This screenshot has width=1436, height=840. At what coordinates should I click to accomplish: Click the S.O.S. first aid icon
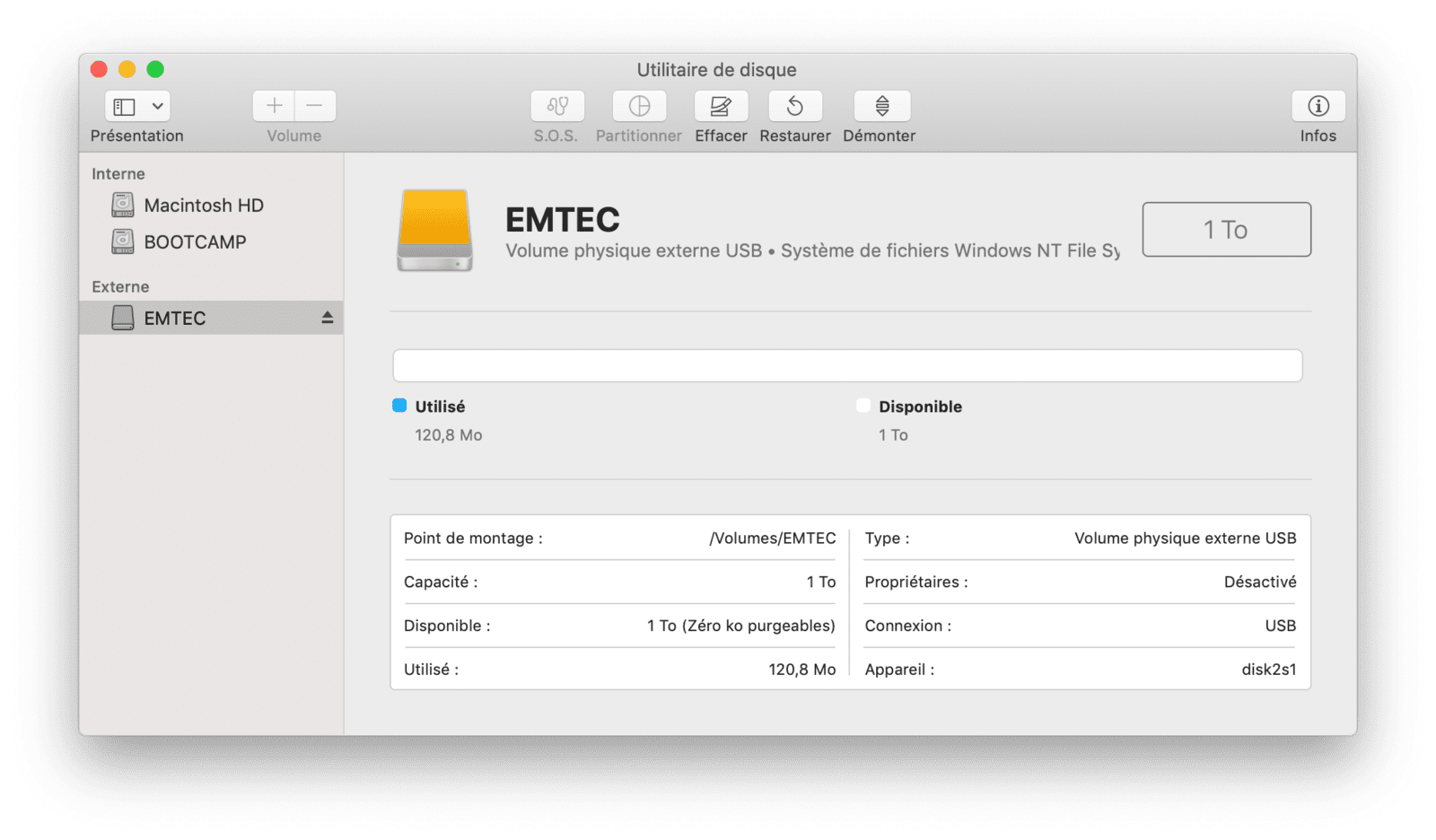click(x=557, y=106)
